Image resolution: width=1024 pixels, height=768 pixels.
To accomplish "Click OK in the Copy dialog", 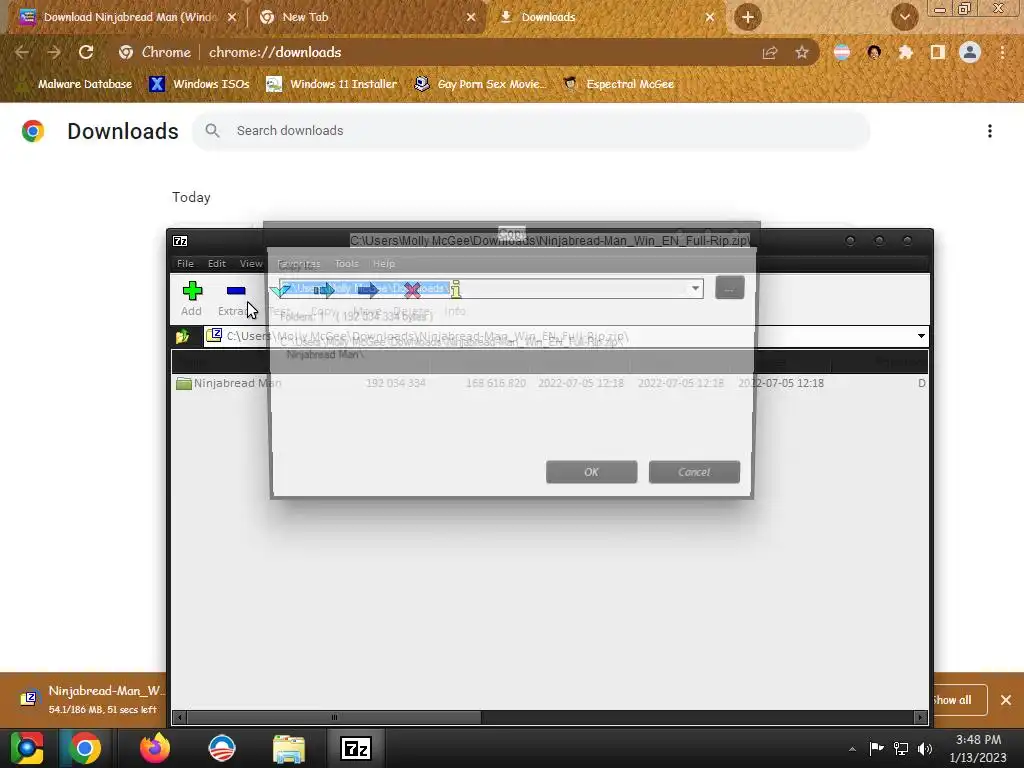I will (x=592, y=472).
